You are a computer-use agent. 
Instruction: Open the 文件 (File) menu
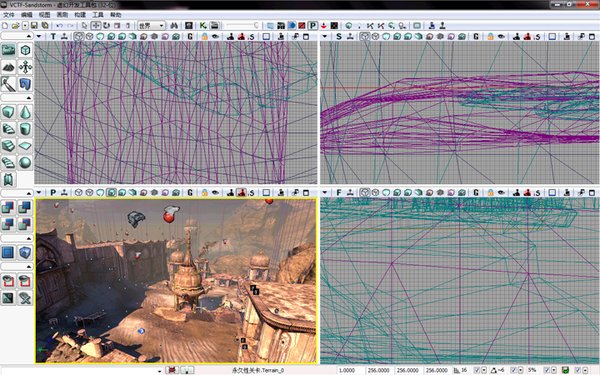coord(8,15)
